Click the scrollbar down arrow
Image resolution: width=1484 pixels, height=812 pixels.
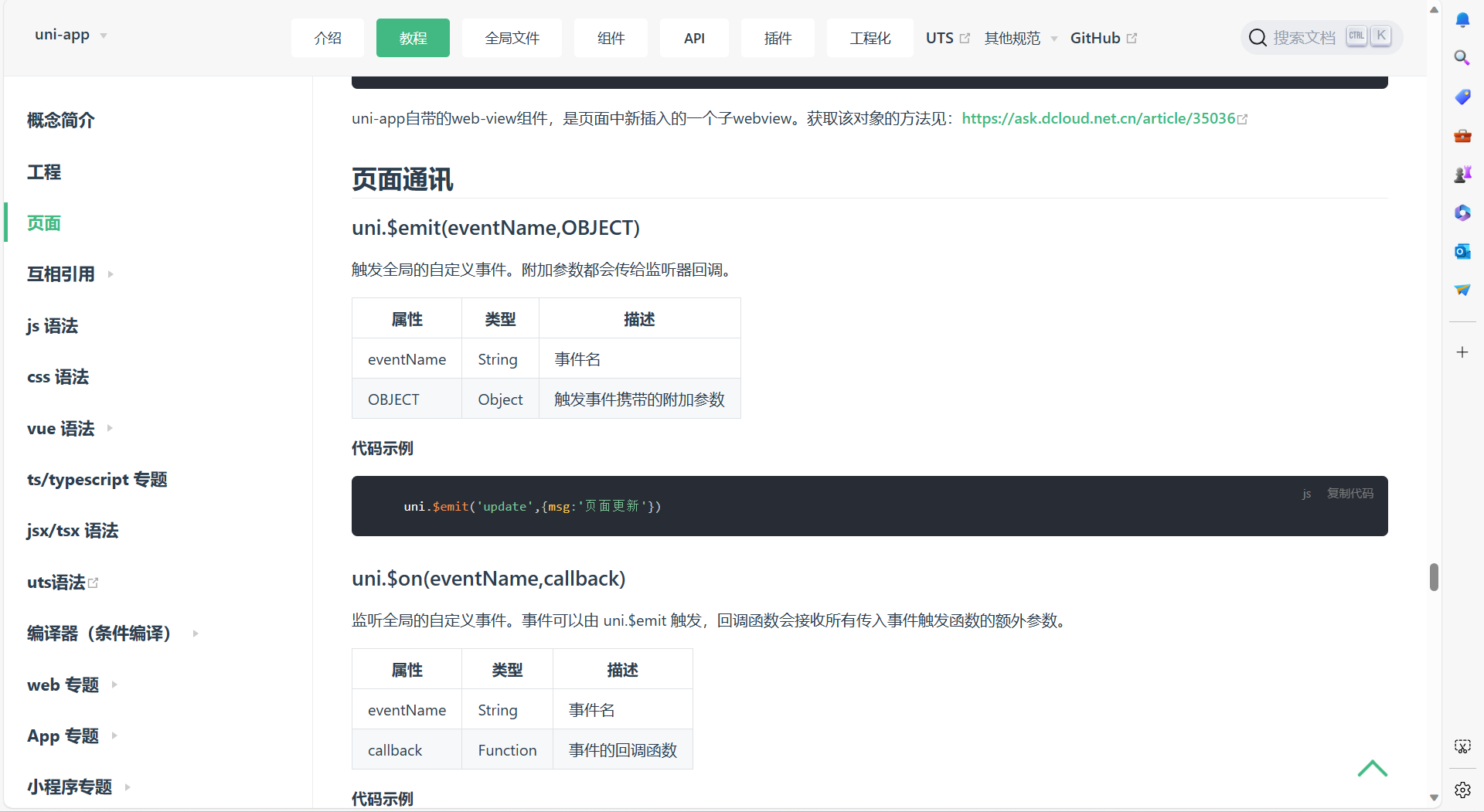[x=1434, y=798]
